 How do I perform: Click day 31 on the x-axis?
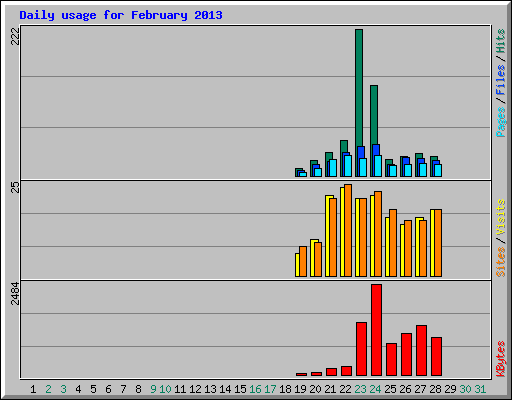point(480,389)
